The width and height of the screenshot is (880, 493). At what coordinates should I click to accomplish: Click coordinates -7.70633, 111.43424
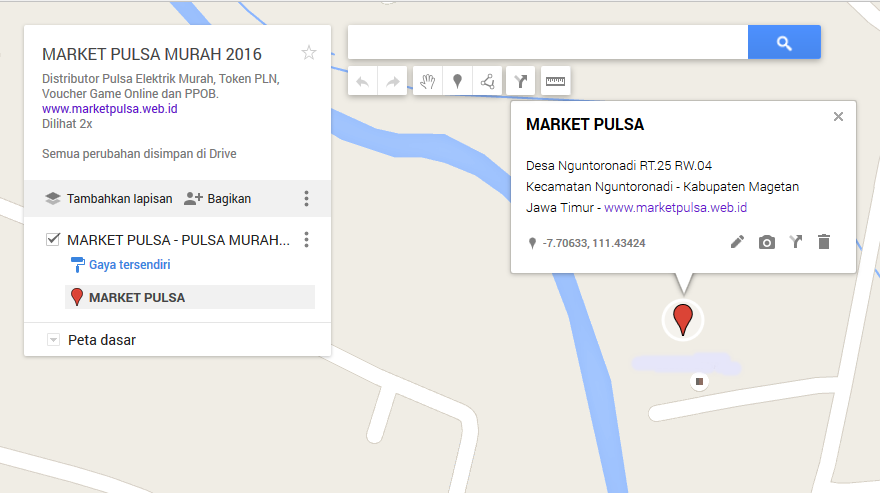coord(594,243)
